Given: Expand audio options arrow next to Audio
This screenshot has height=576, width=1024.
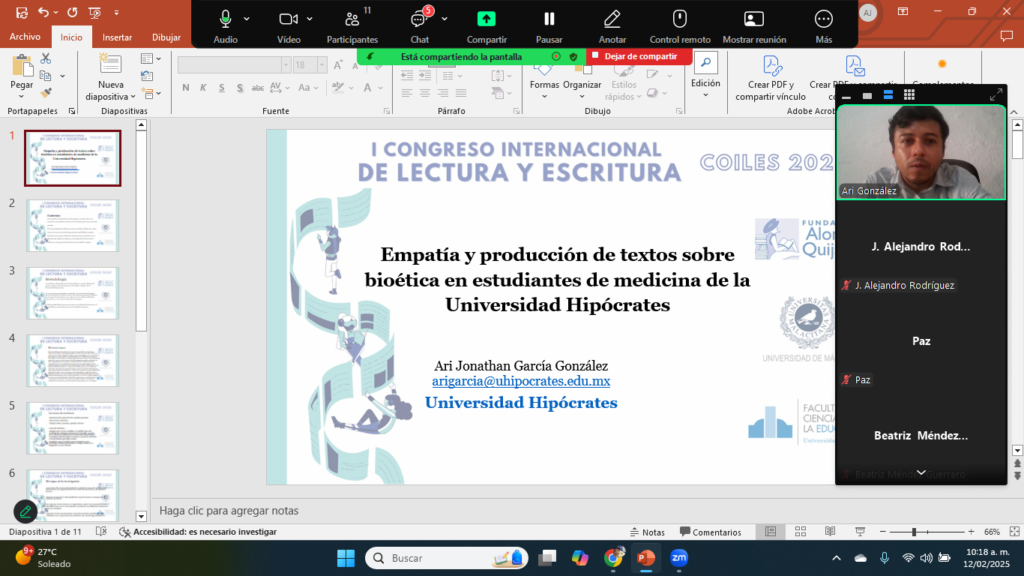Looking at the screenshot, I should (x=246, y=19).
